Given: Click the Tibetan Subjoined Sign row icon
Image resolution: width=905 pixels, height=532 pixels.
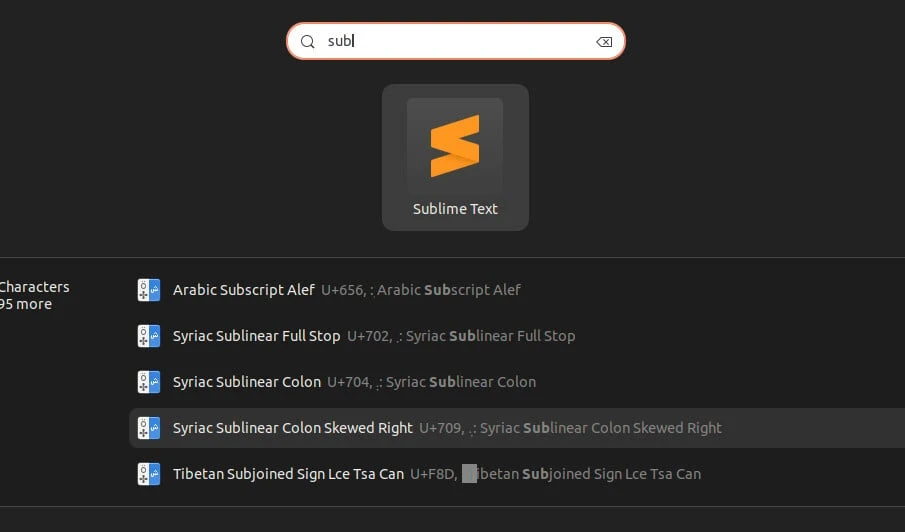Looking at the screenshot, I should pyautogui.click(x=149, y=474).
